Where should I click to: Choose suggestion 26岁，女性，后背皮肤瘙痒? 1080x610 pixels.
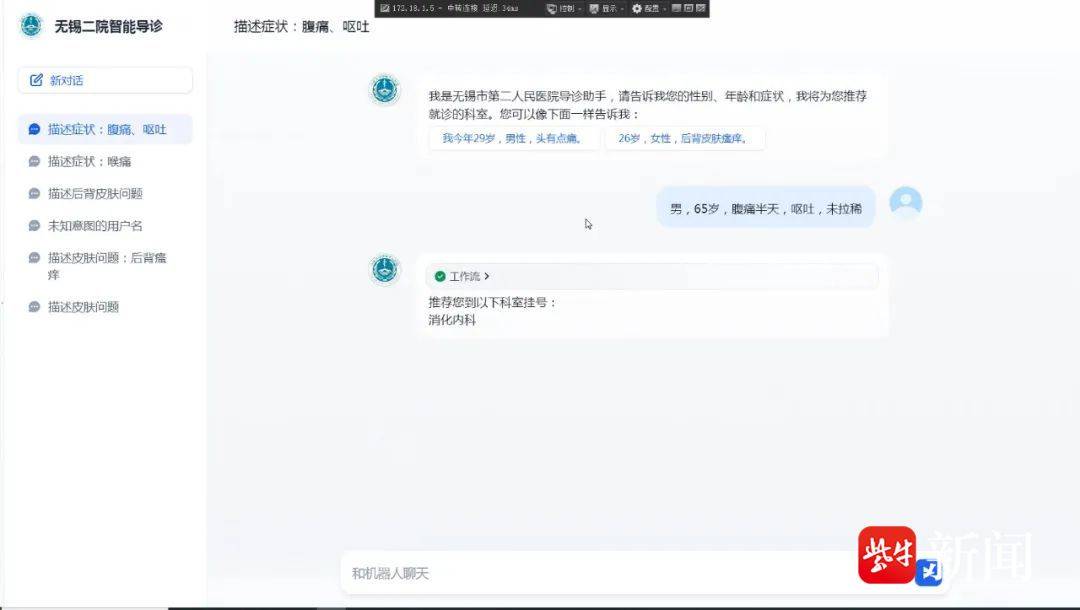[x=684, y=138]
